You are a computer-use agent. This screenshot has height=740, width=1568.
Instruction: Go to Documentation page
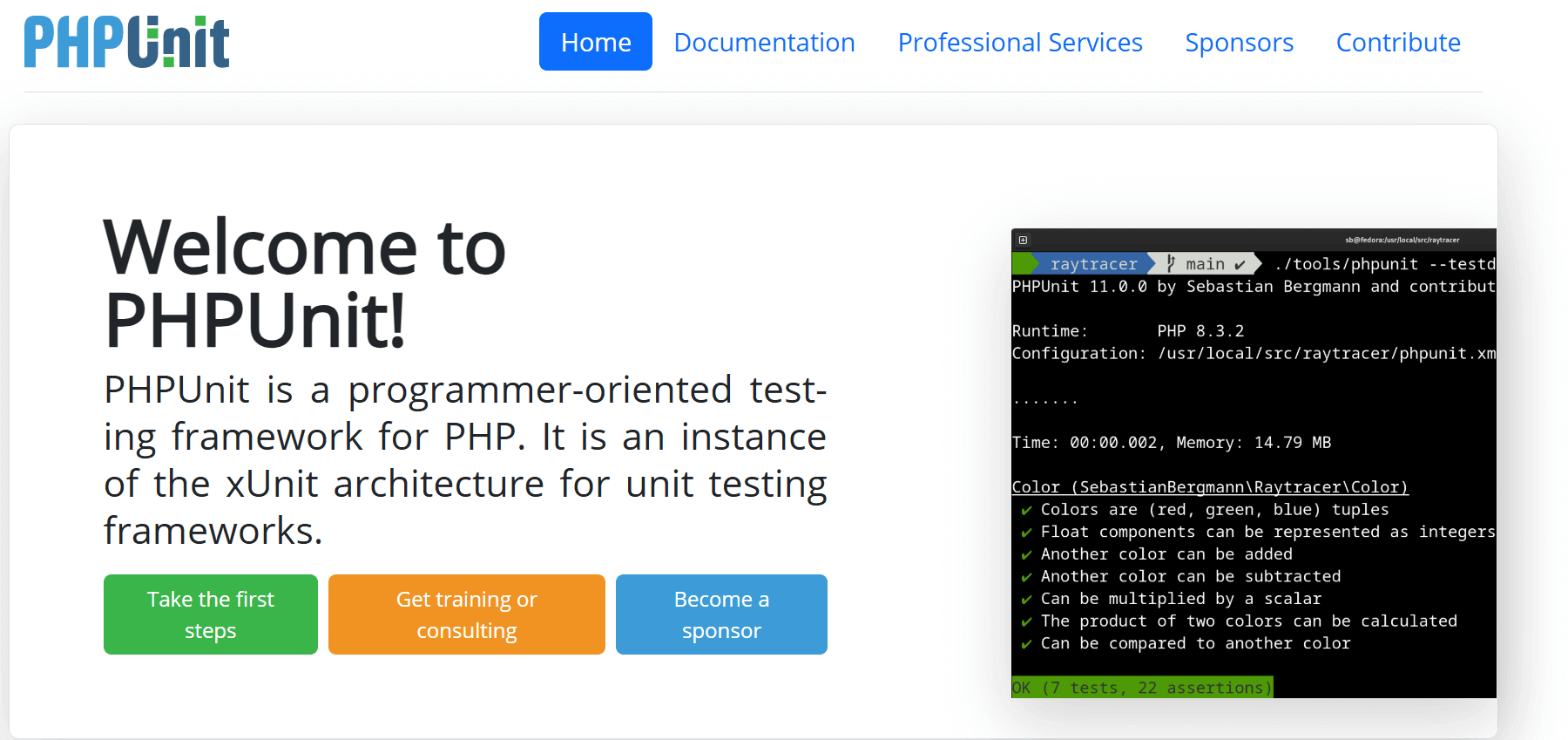tap(764, 42)
